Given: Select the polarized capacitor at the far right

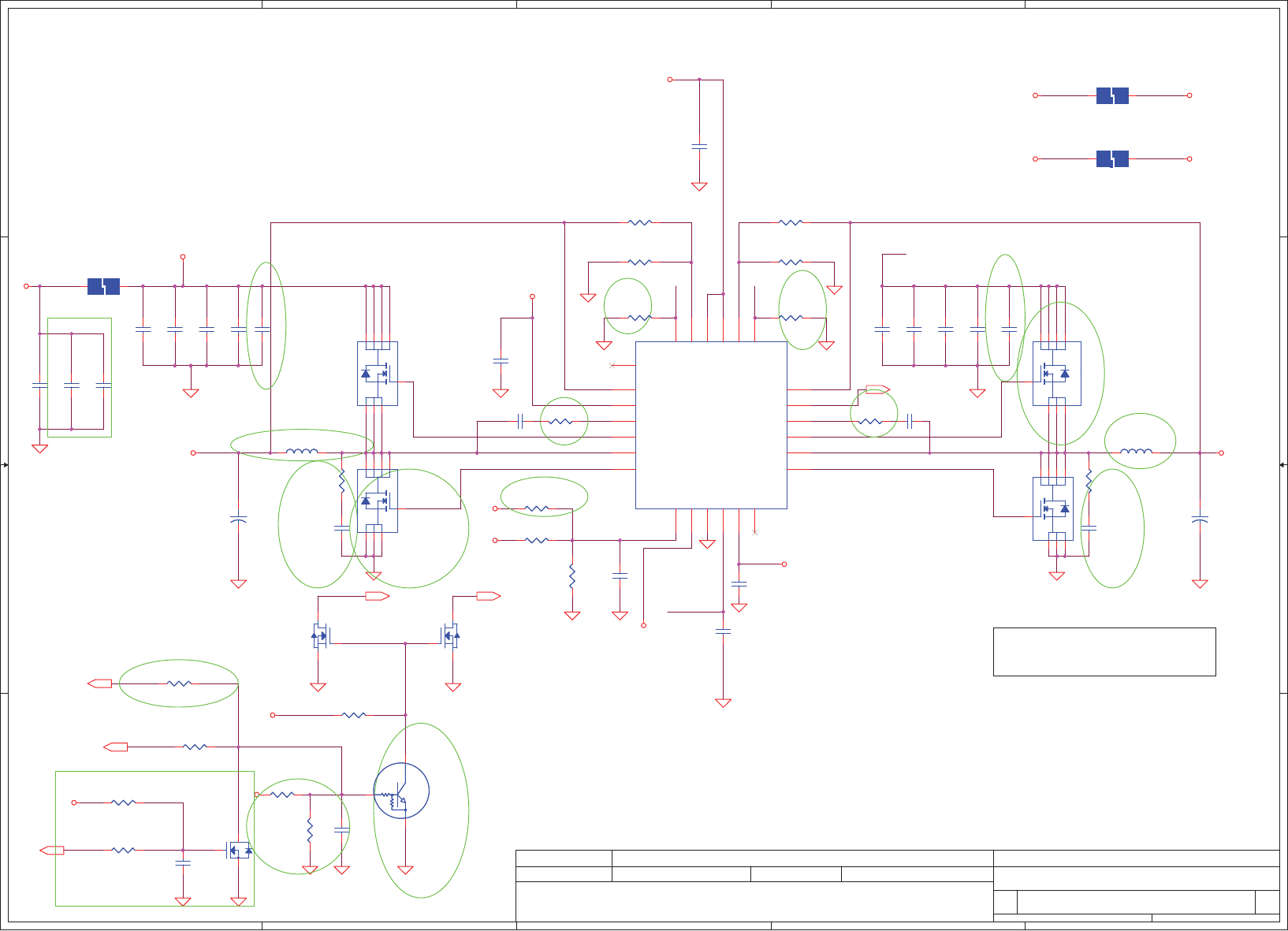Looking at the screenshot, I should [1200, 520].
